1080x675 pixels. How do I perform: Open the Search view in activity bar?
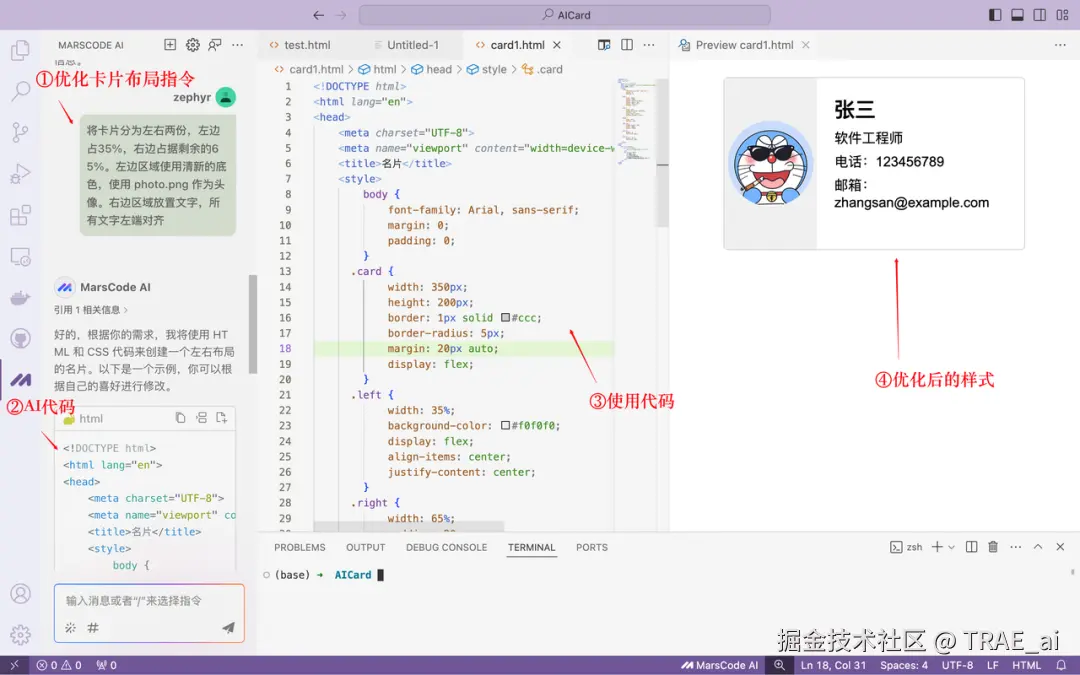pos(21,90)
